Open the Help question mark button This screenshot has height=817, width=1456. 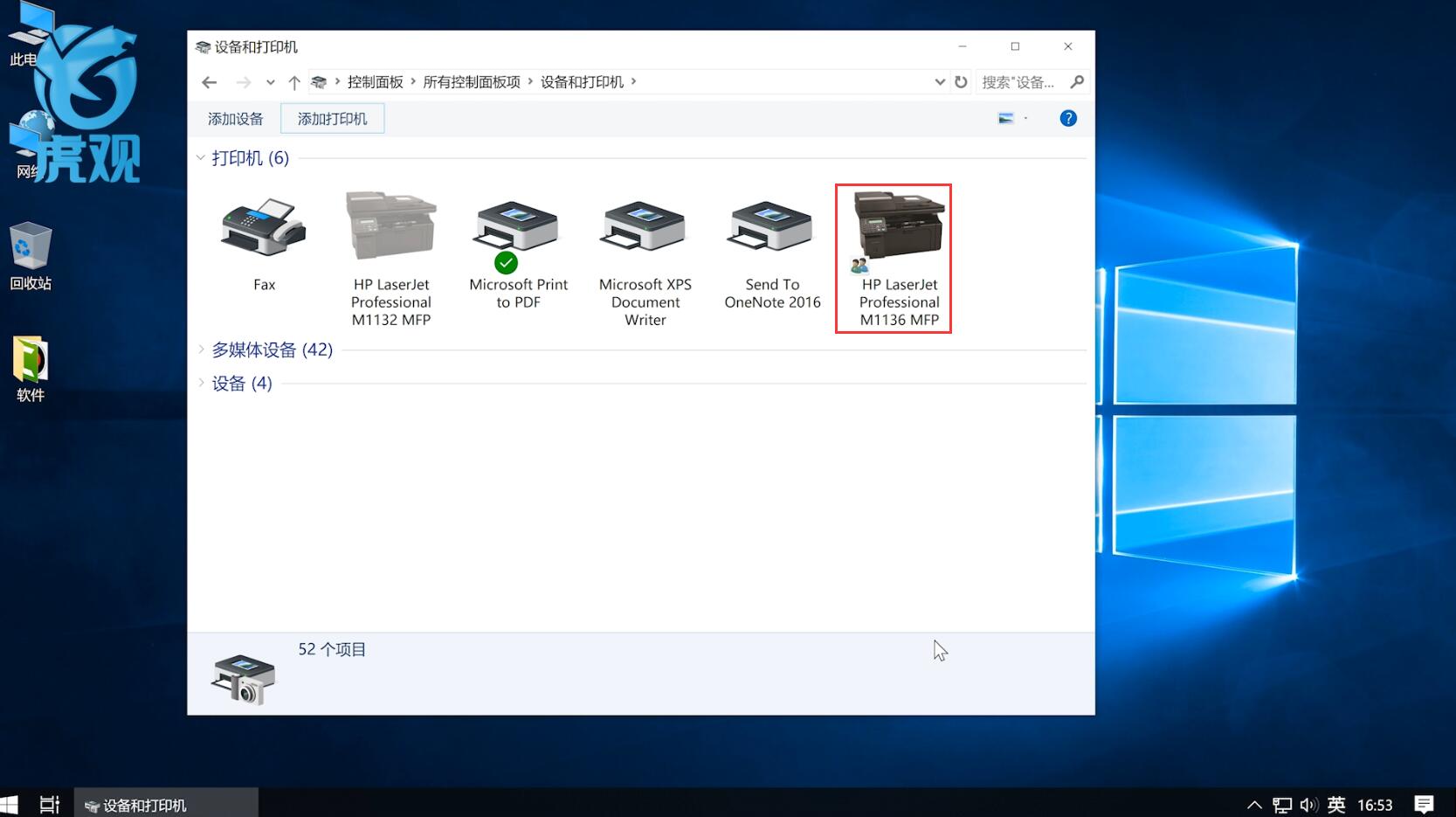click(1067, 118)
